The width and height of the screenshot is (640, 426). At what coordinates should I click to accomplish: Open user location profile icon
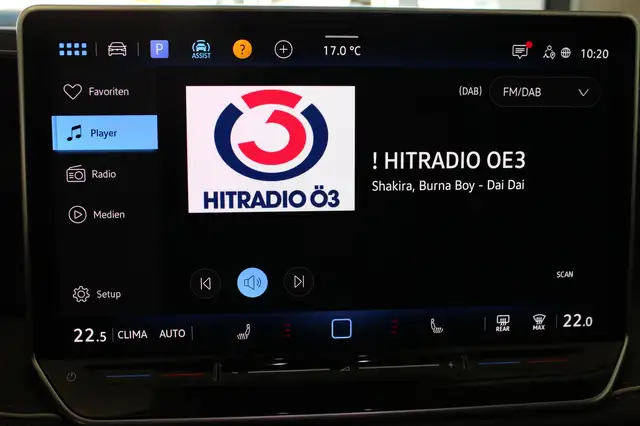549,52
